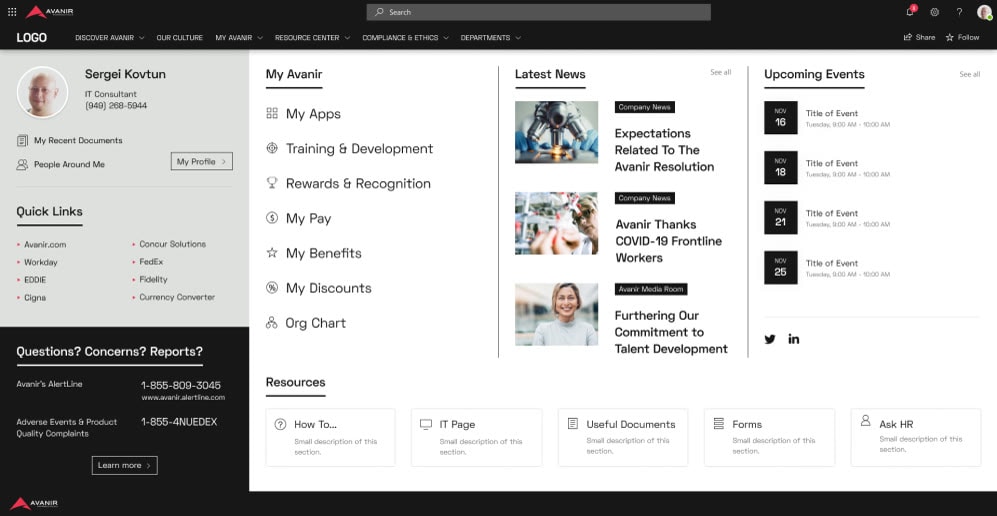This screenshot has height=516, width=997.
Task: Open the lab worker news thumbnail
Action: [x=556, y=224]
